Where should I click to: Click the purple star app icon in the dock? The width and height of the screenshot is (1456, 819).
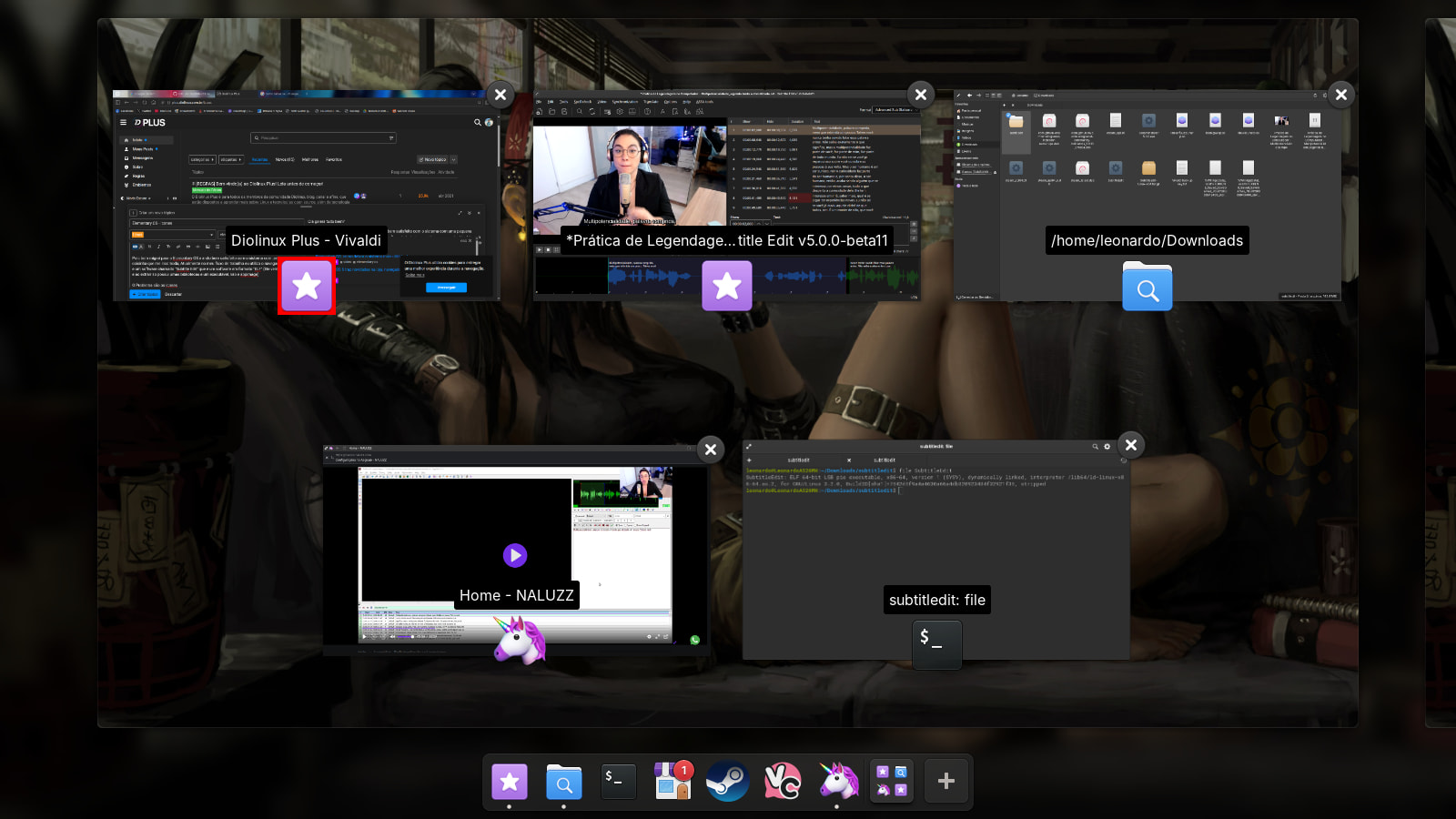click(x=510, y=782)
